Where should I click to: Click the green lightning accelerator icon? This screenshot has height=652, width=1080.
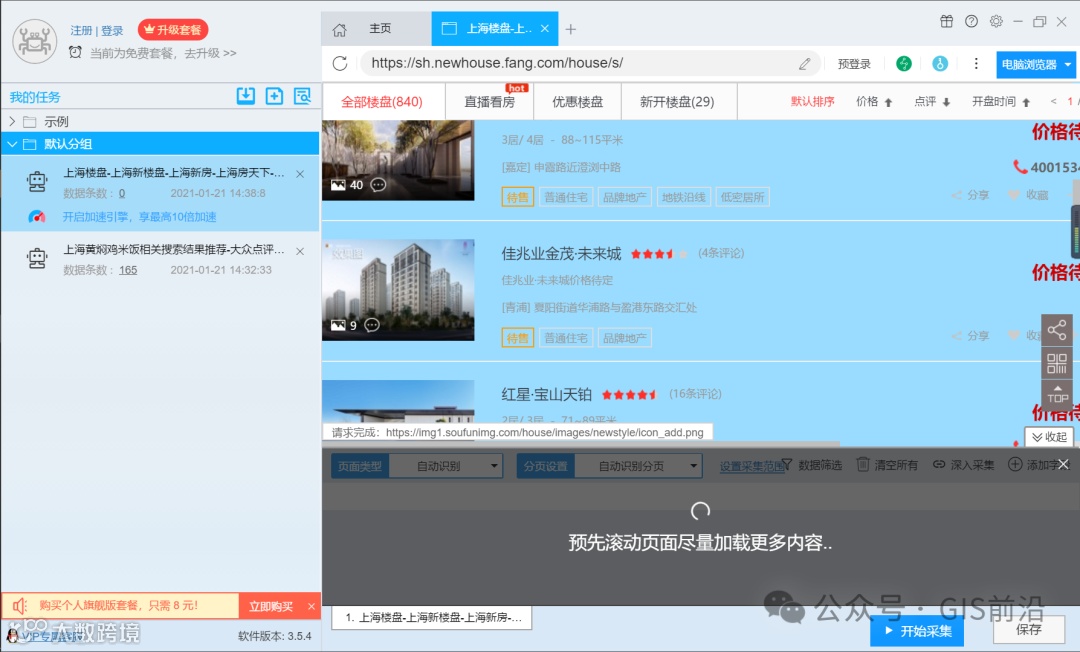point(904,64)
